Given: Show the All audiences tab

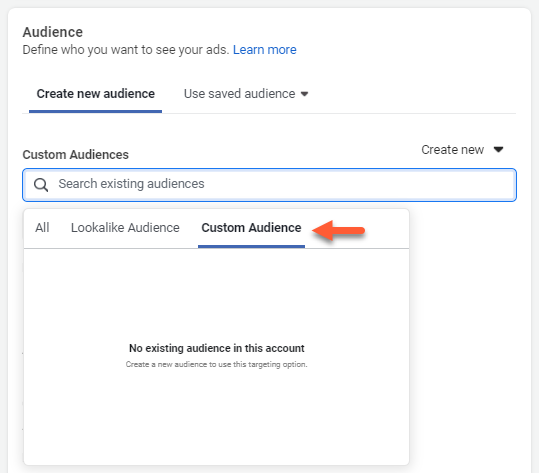Looking at the screenshot, I should [42, 228].
